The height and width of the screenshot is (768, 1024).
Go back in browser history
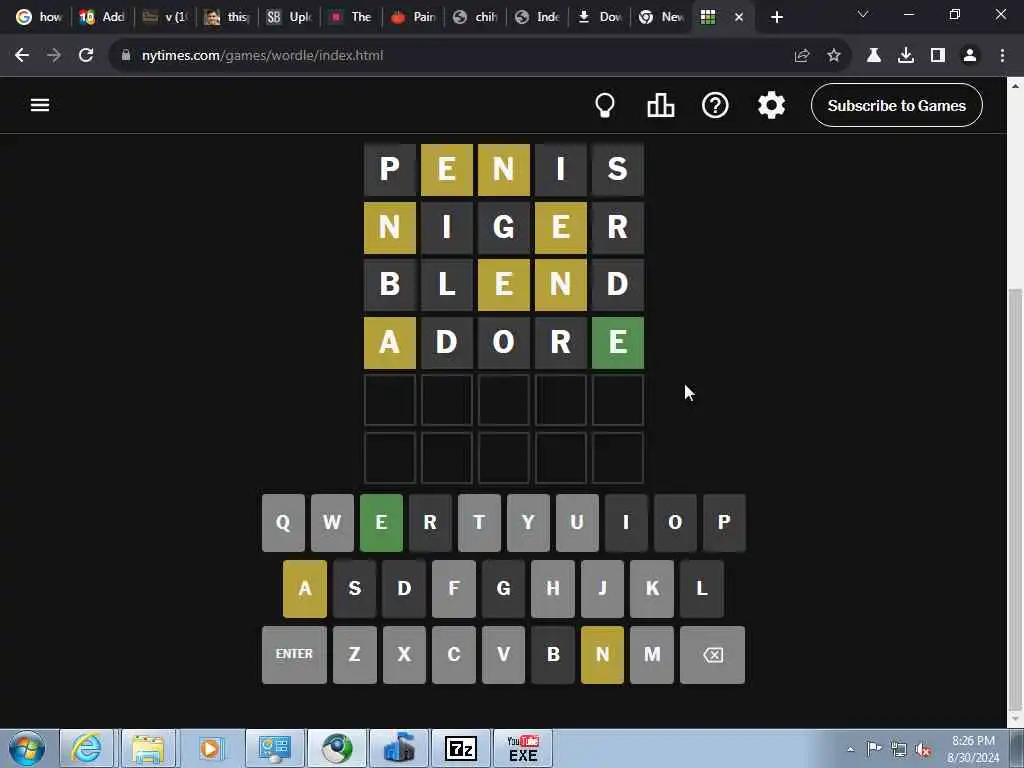(x=22, y=56)
